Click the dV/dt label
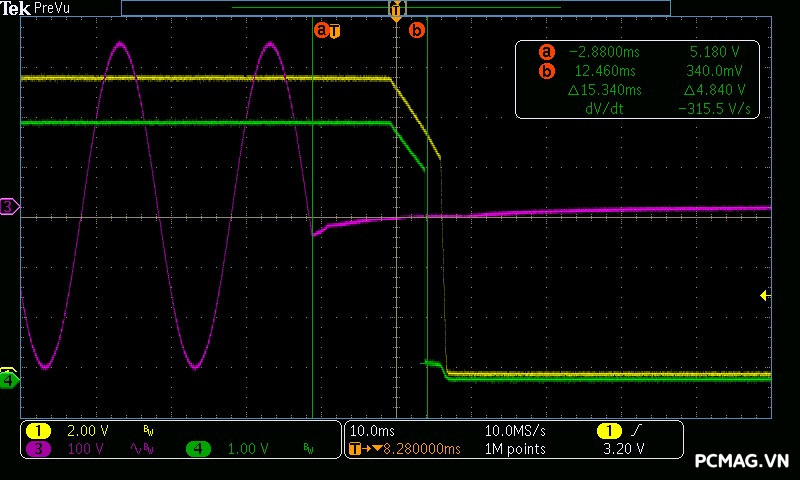The image size is (800, 480). 605,109
